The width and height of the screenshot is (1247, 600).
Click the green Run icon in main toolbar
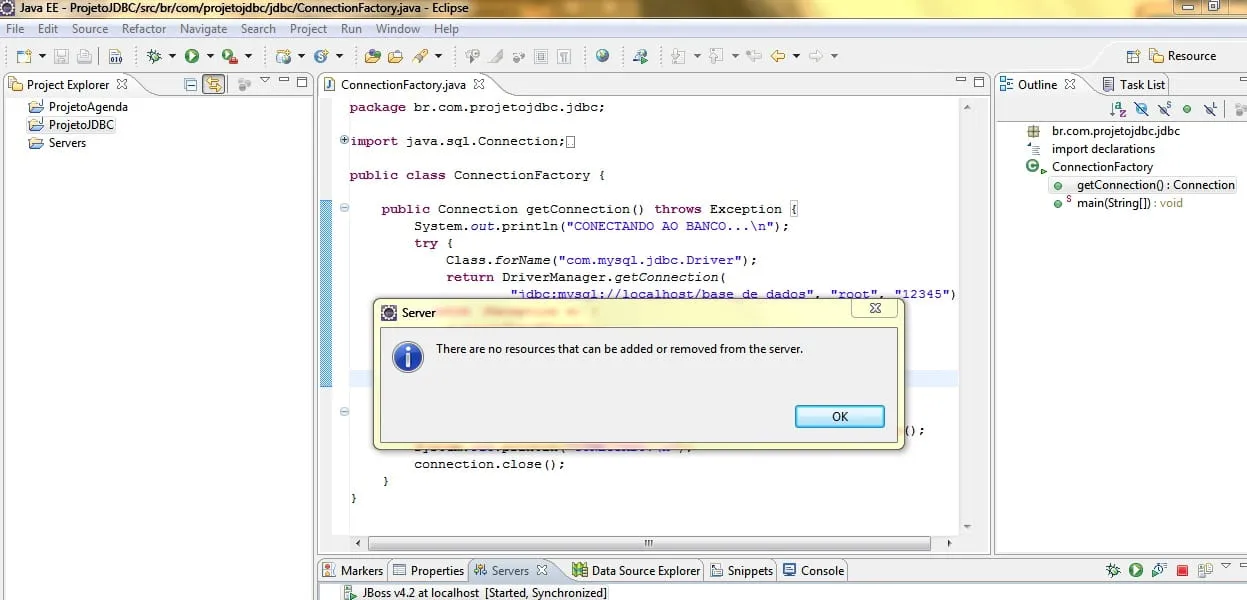point(191,56)
